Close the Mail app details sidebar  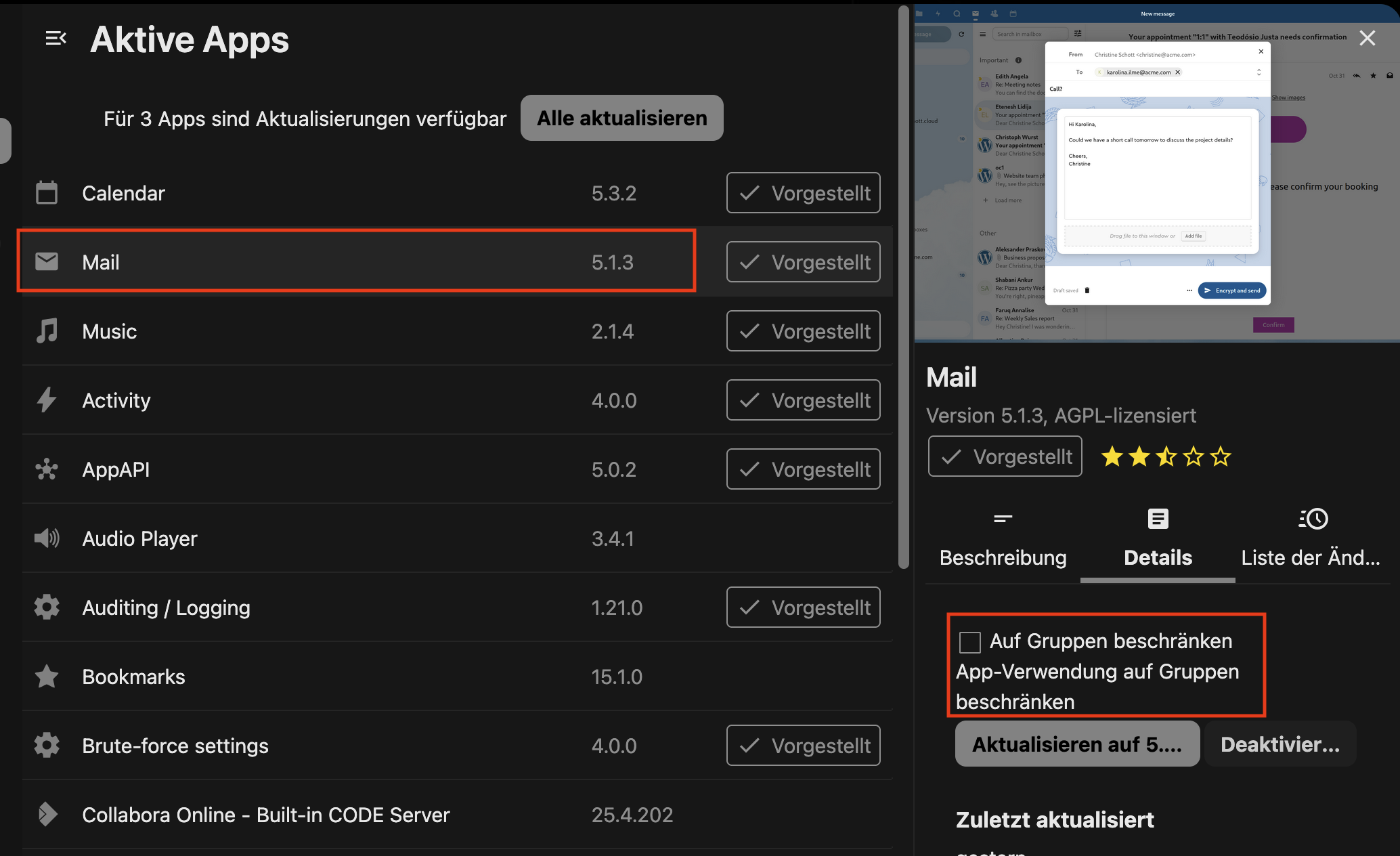click(1368, 38)
